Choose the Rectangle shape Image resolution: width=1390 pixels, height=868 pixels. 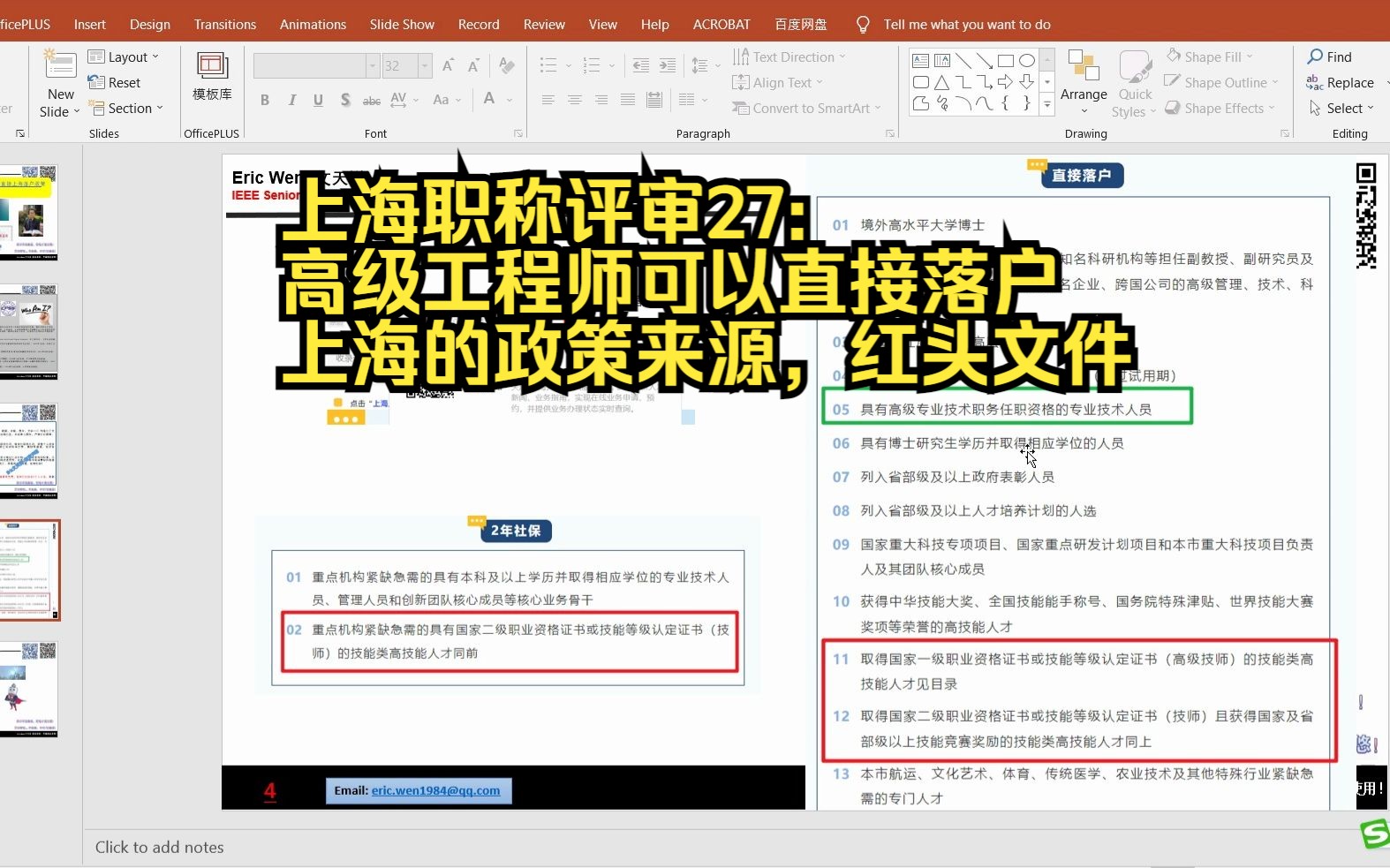[1006, 61]
